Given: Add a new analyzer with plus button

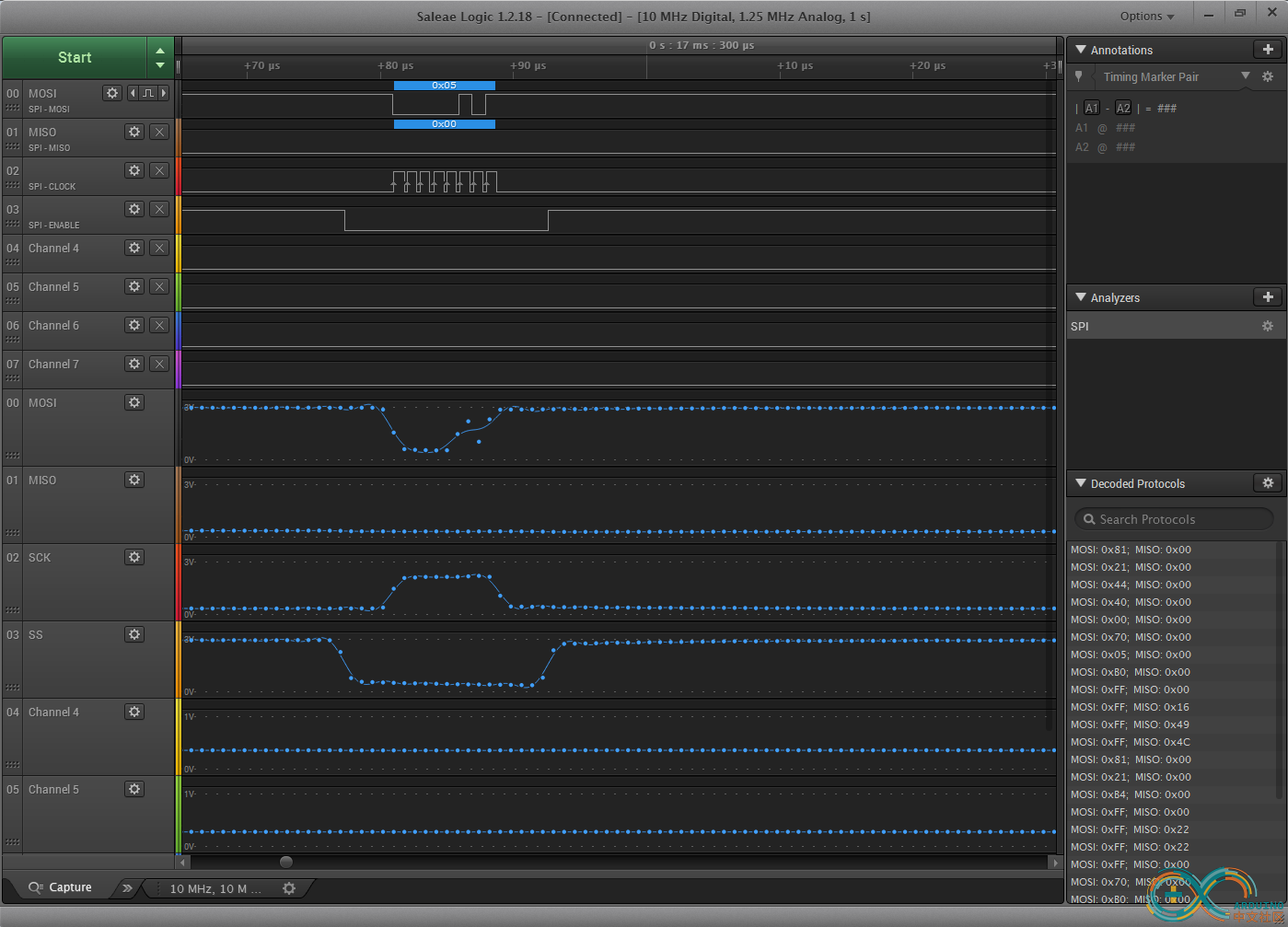Looking at the screenshot, I should (x=1268, y=296).
